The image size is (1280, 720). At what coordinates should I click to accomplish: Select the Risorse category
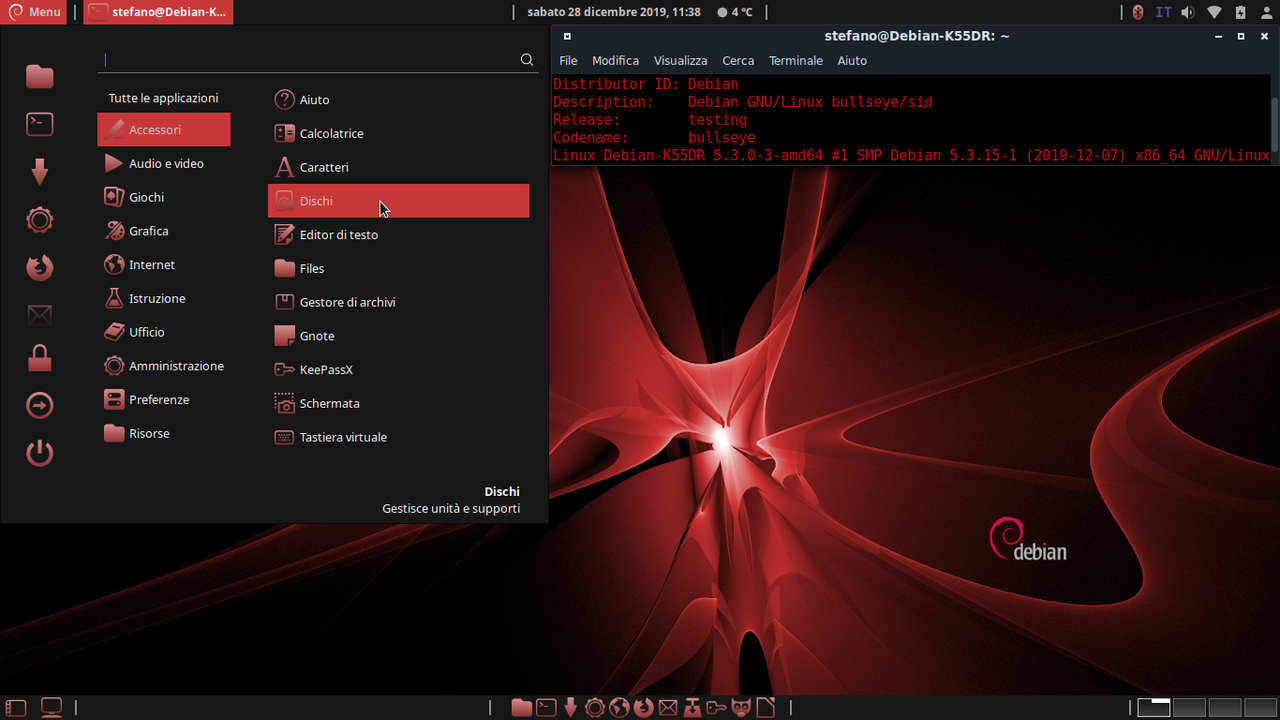pos(164,434)
